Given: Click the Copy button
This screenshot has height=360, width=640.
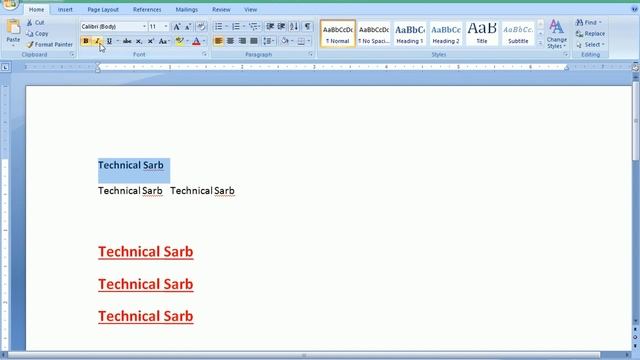Looking at the screenshot, I should 37,33.
